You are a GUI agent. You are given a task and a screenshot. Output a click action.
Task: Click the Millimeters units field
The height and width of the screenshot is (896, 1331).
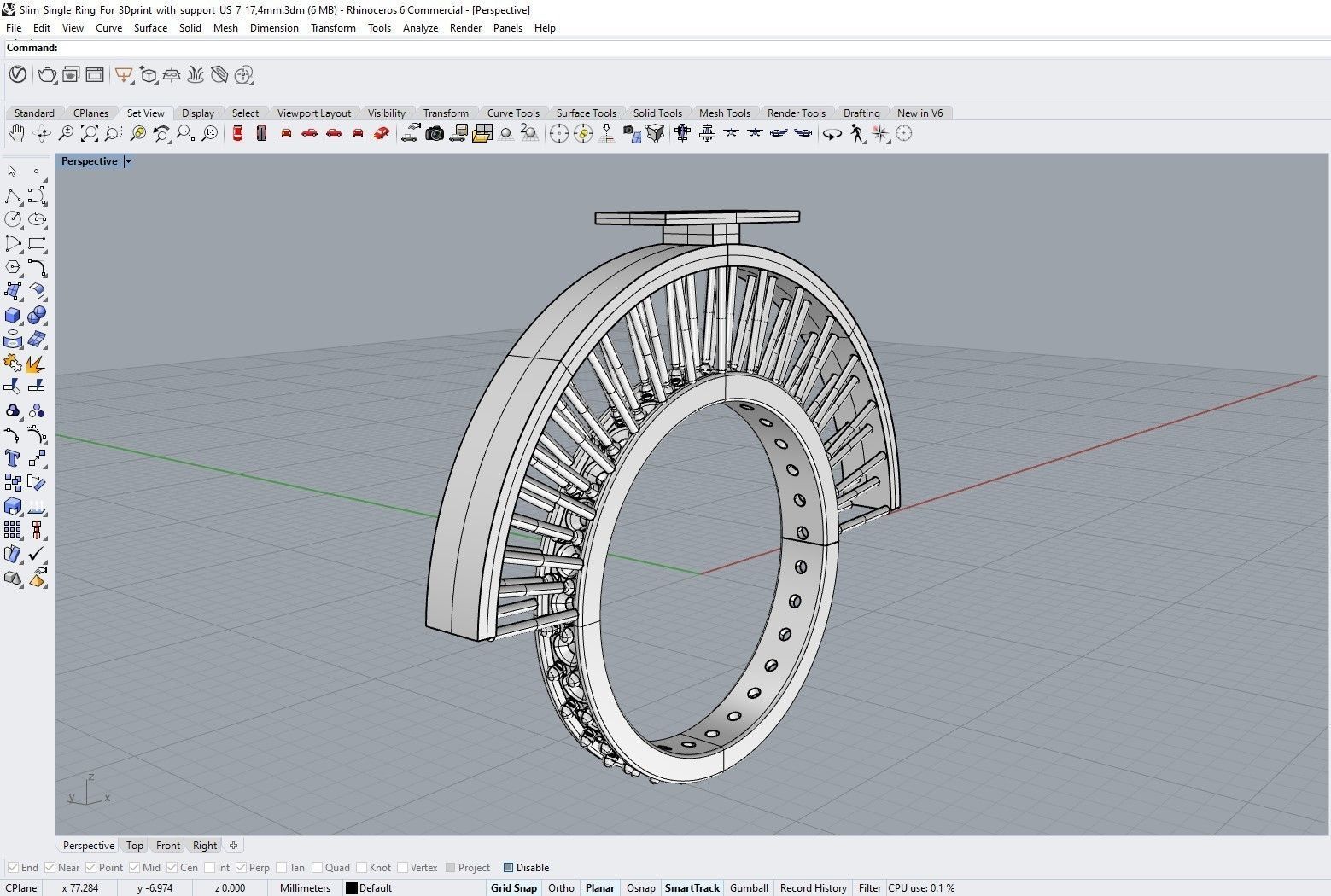point(305,888)
